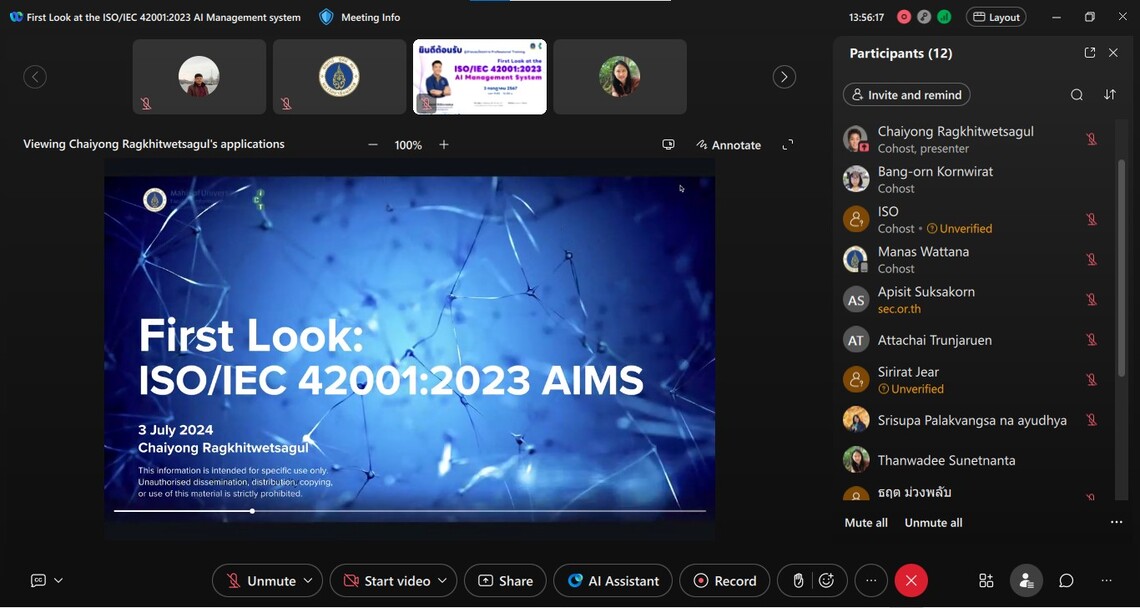Click the sort participants icon
Screen dimensions: 1140x608
[1109, 95]
